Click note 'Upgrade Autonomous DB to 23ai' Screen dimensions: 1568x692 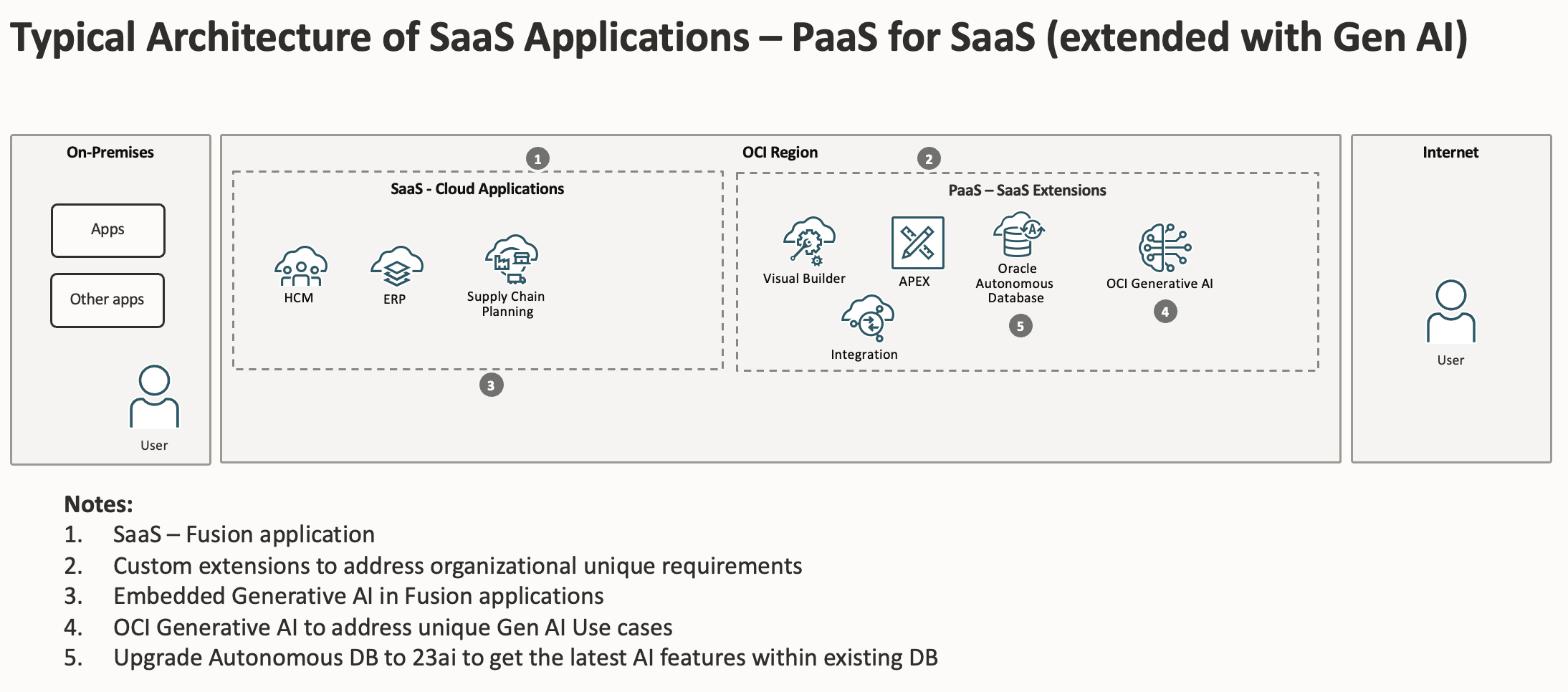point(525,658)
